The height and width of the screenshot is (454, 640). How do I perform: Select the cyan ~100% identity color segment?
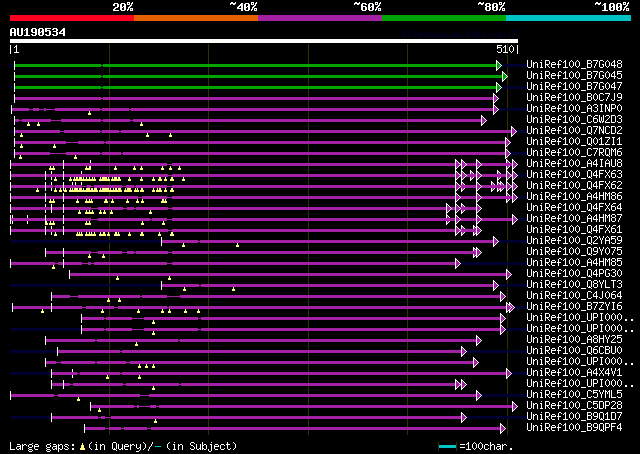click(569, 18)
